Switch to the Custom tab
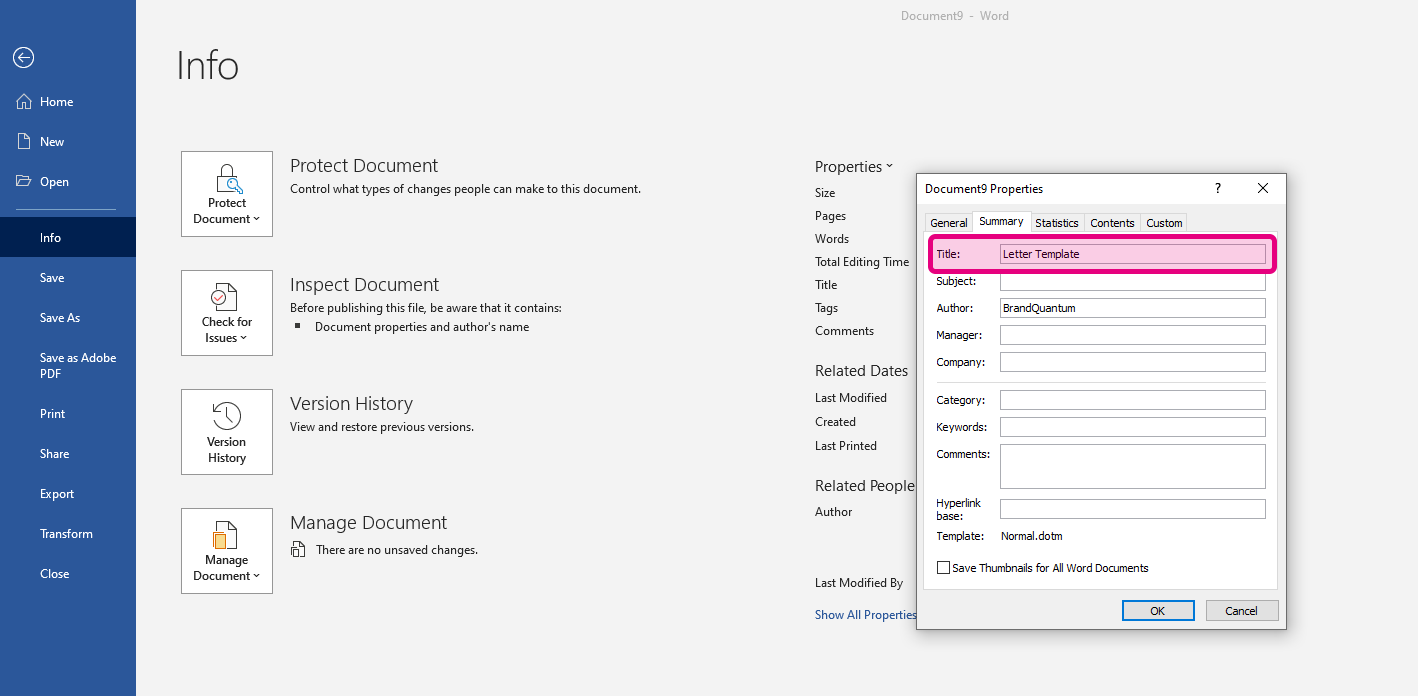 click(1164, 223)
